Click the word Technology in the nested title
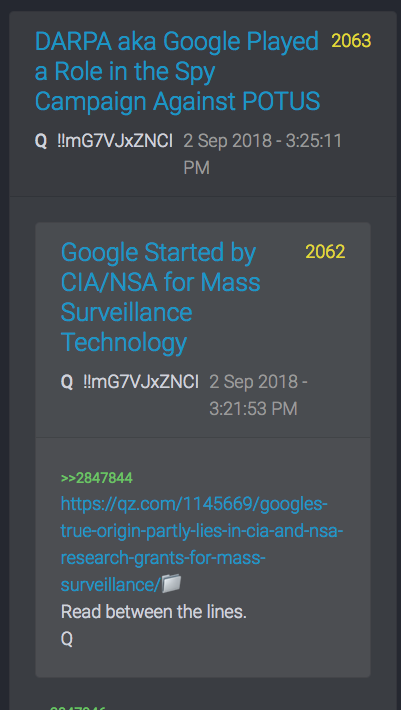This screenshot has height=710, width=401. tap(124, 342)
